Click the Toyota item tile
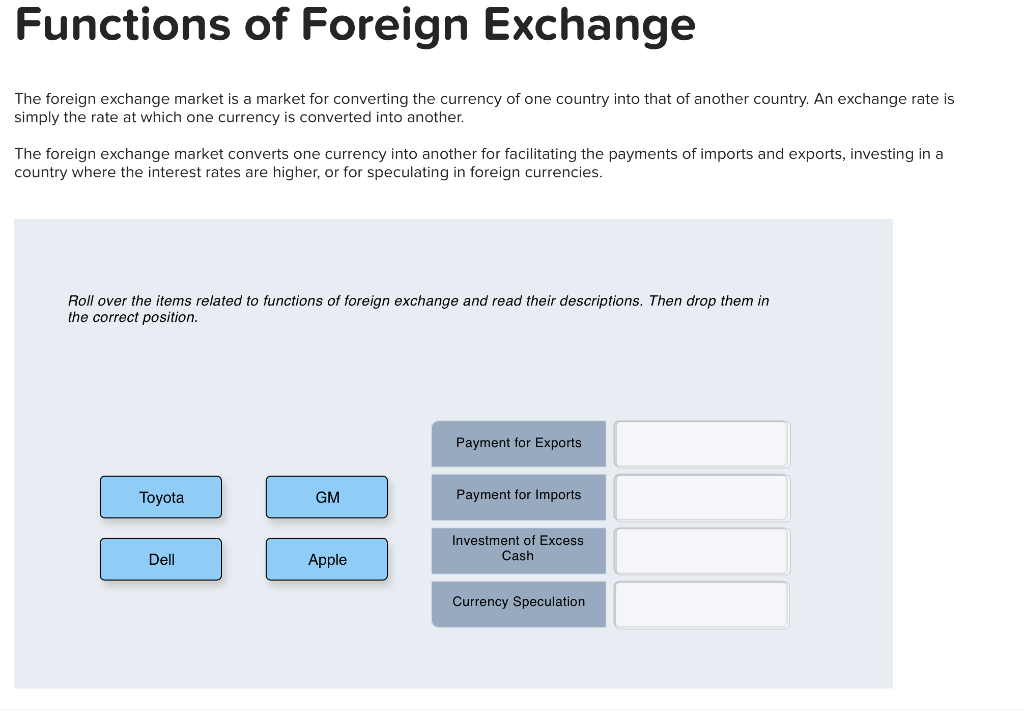Screen dimensions: 1024x715 161,497
